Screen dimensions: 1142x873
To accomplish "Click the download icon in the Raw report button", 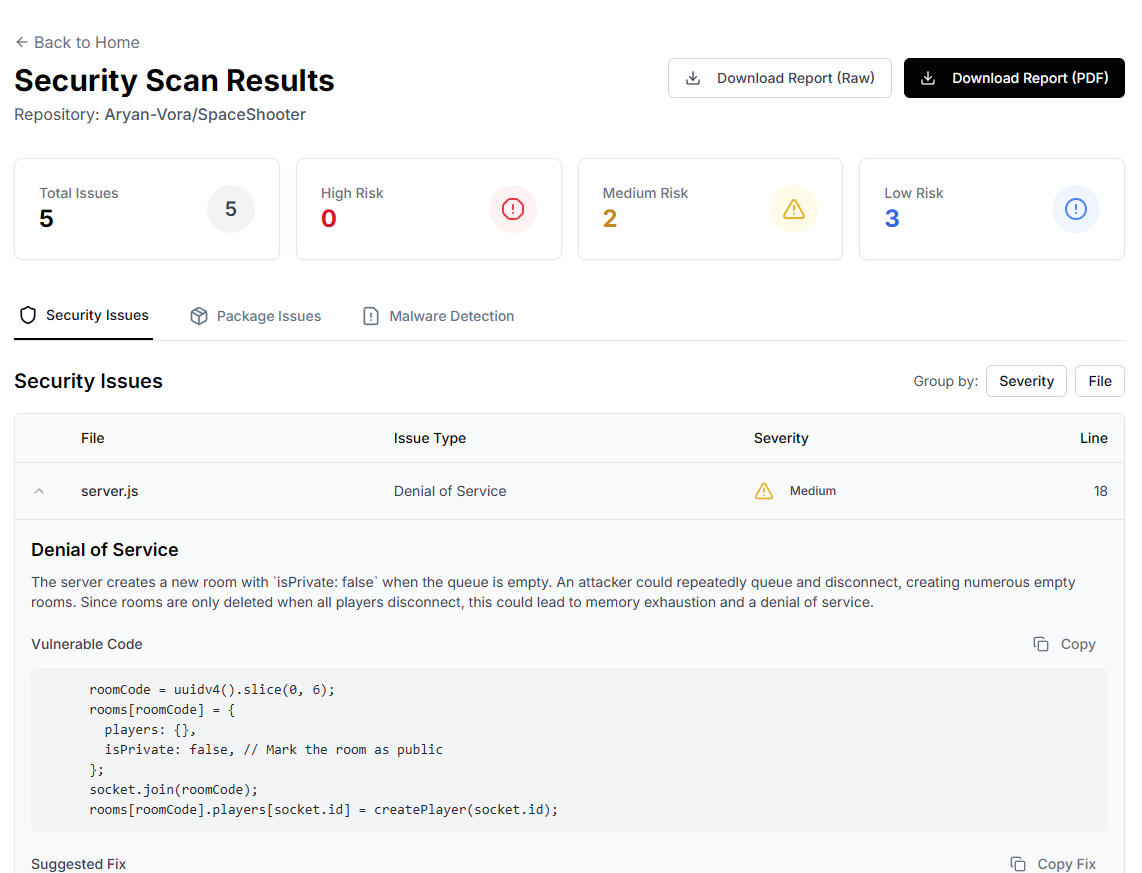I will [x=693, y=78].
